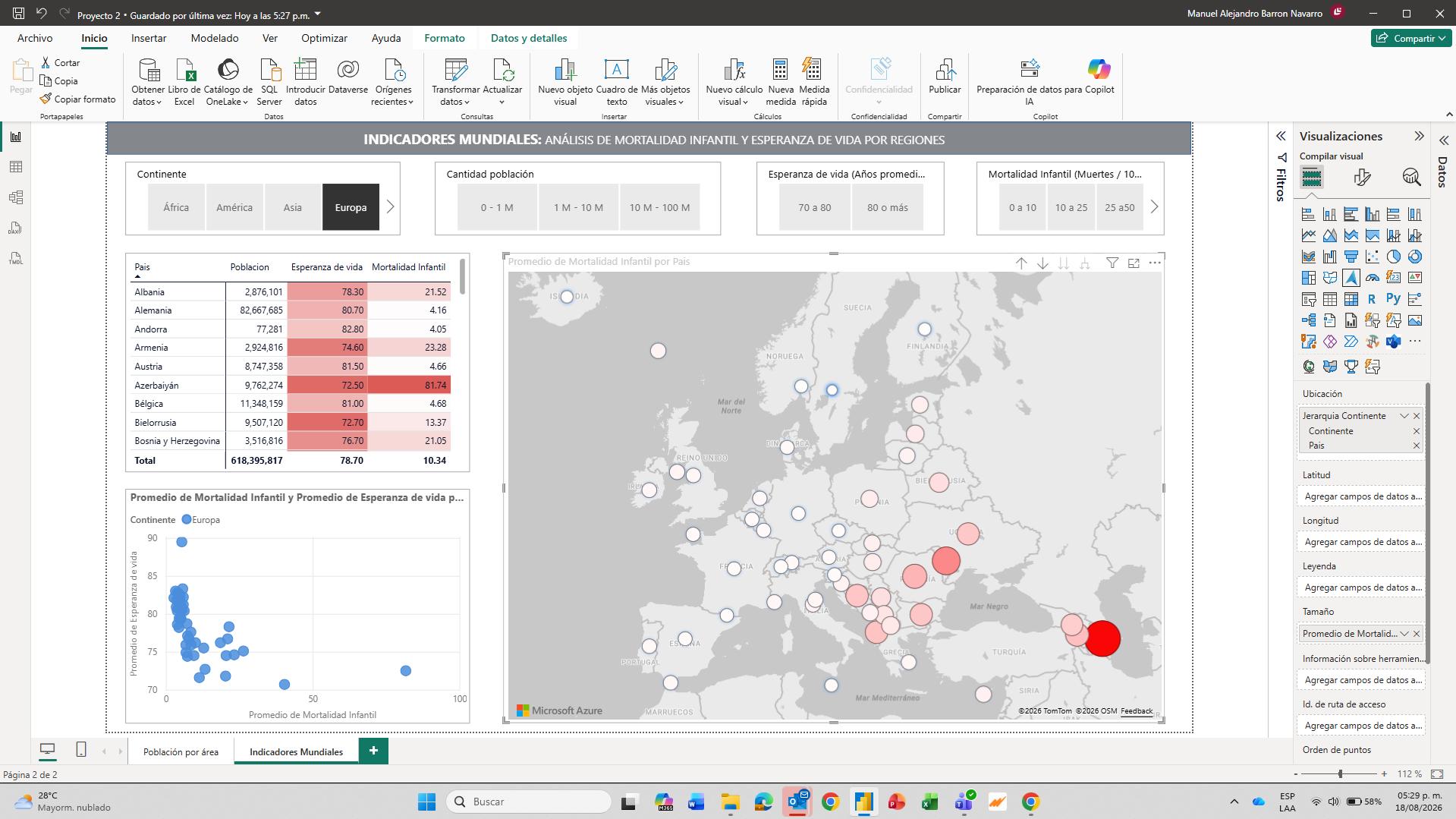Insert a Cuadro de texto

tap(616, 82)
